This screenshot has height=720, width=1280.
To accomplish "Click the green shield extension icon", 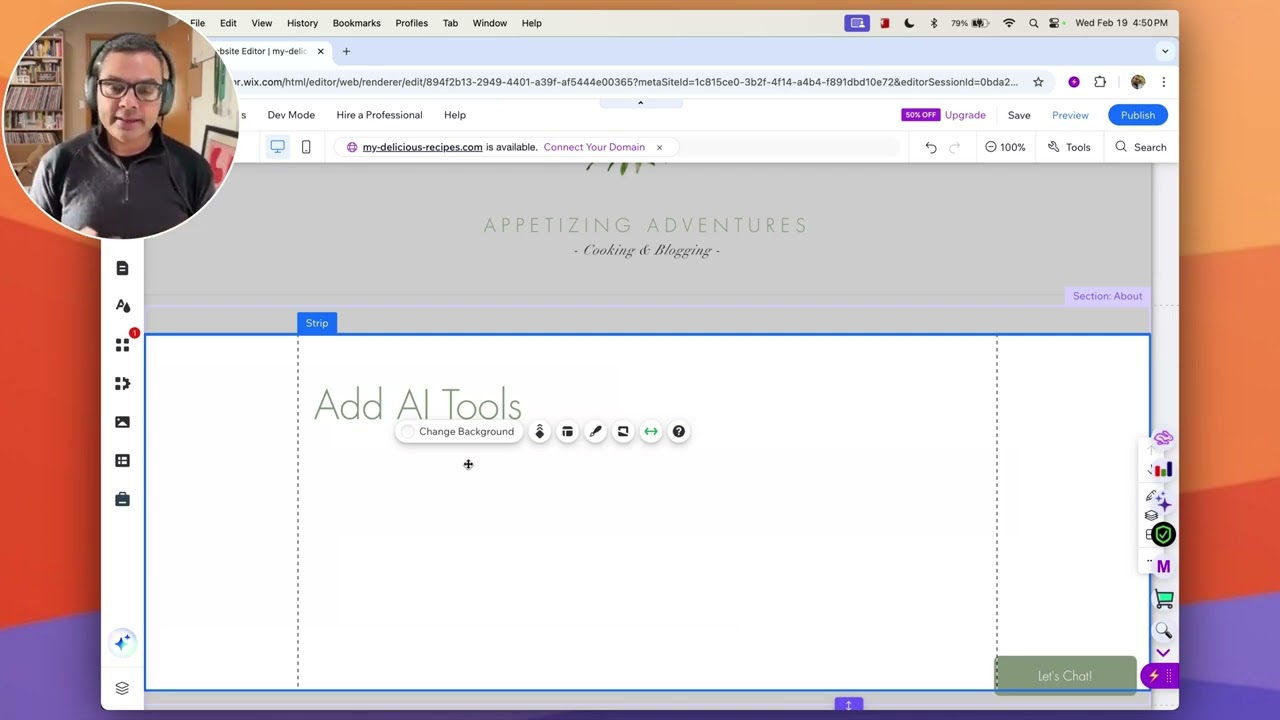I will coord(1163,534).
